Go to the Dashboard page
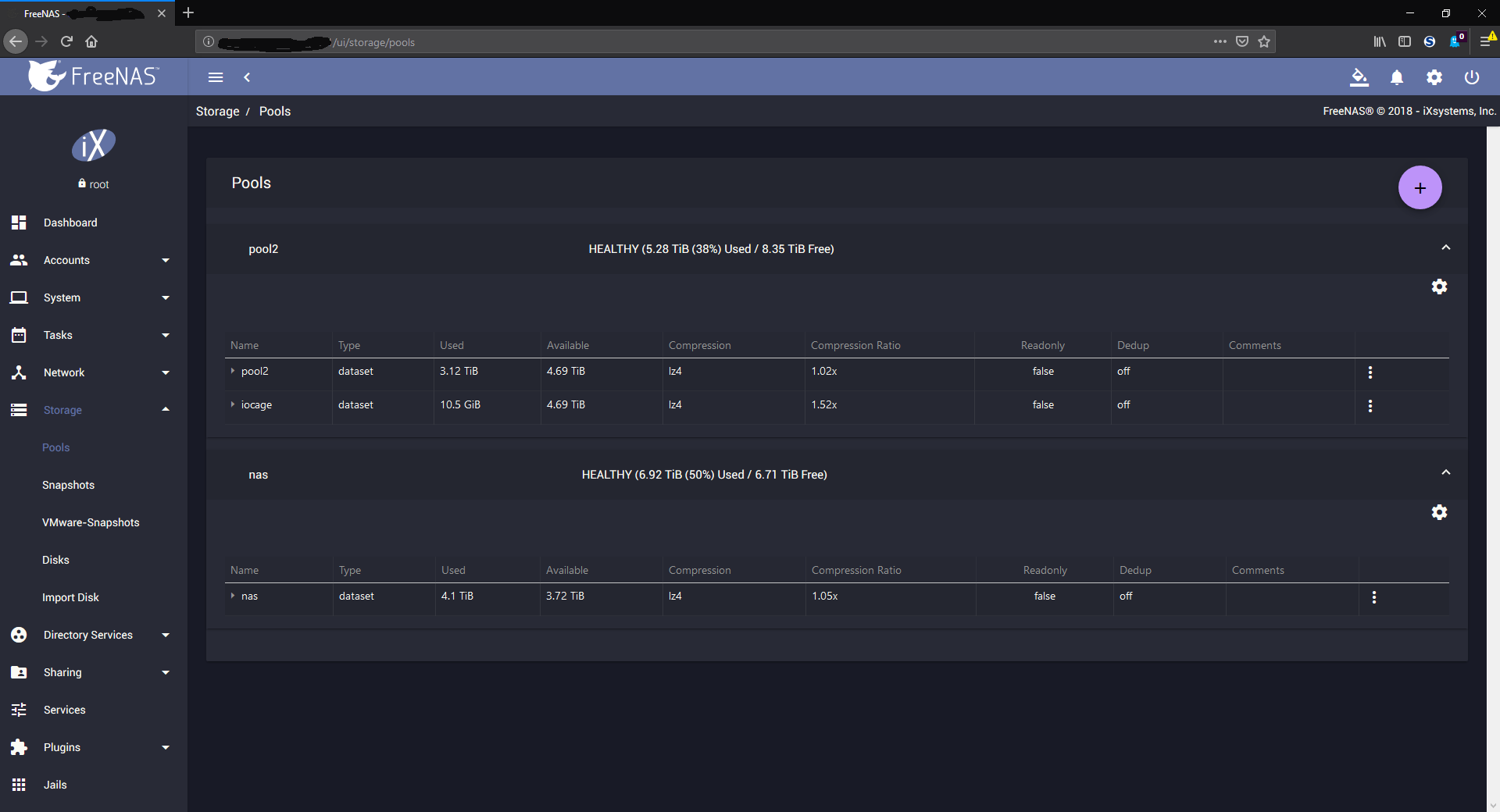 pos(70,223)
